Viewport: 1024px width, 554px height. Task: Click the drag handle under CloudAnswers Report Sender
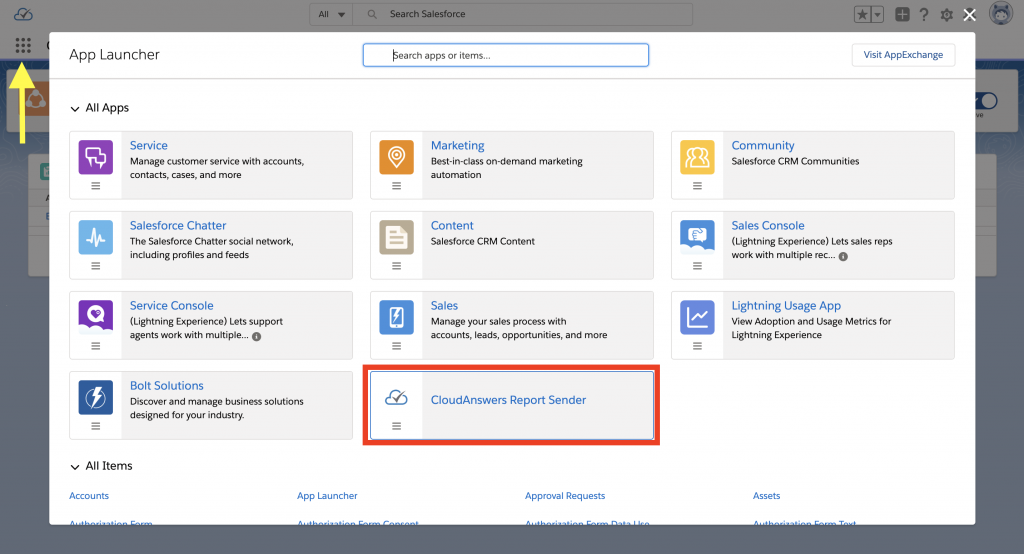click(x=396, y=426)
